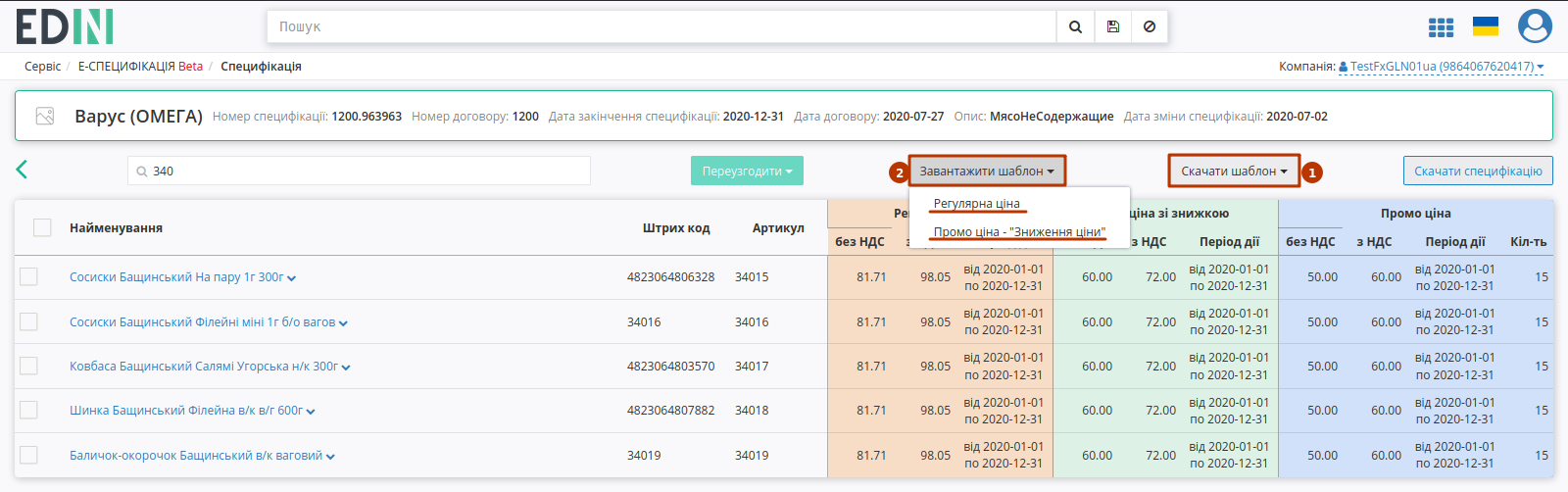1568x492 pixels.
Task: Click the Найменування column header
Action: click(x=116, y=228)
